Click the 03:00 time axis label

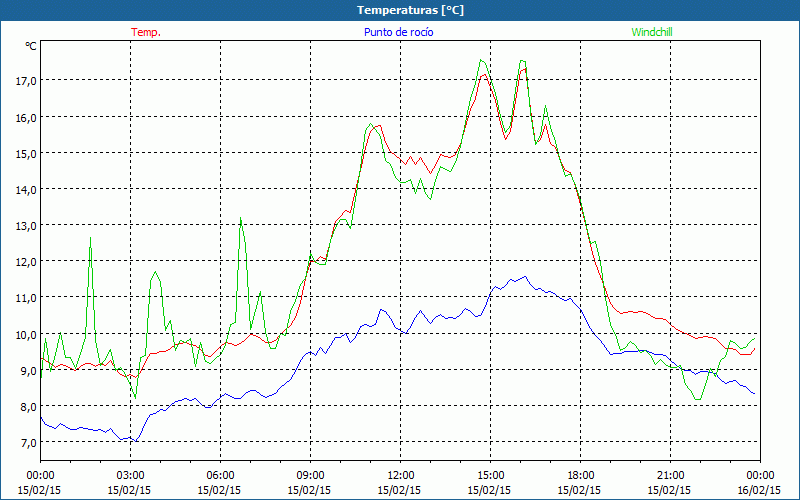tap(130, 476)
